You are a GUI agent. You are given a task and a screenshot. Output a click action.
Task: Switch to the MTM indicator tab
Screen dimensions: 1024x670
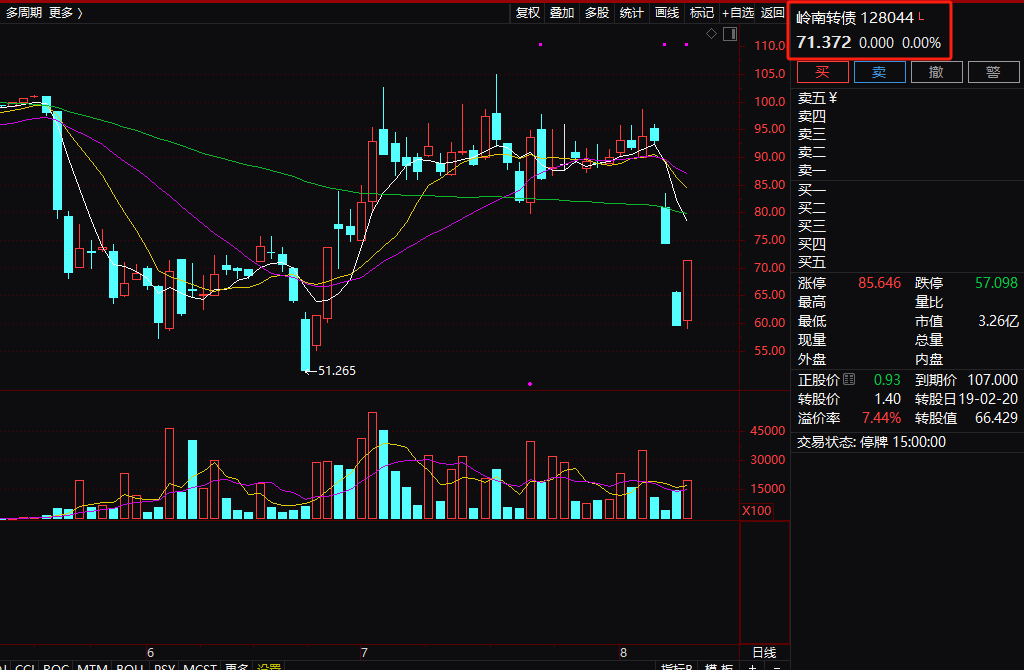[93, 666]
